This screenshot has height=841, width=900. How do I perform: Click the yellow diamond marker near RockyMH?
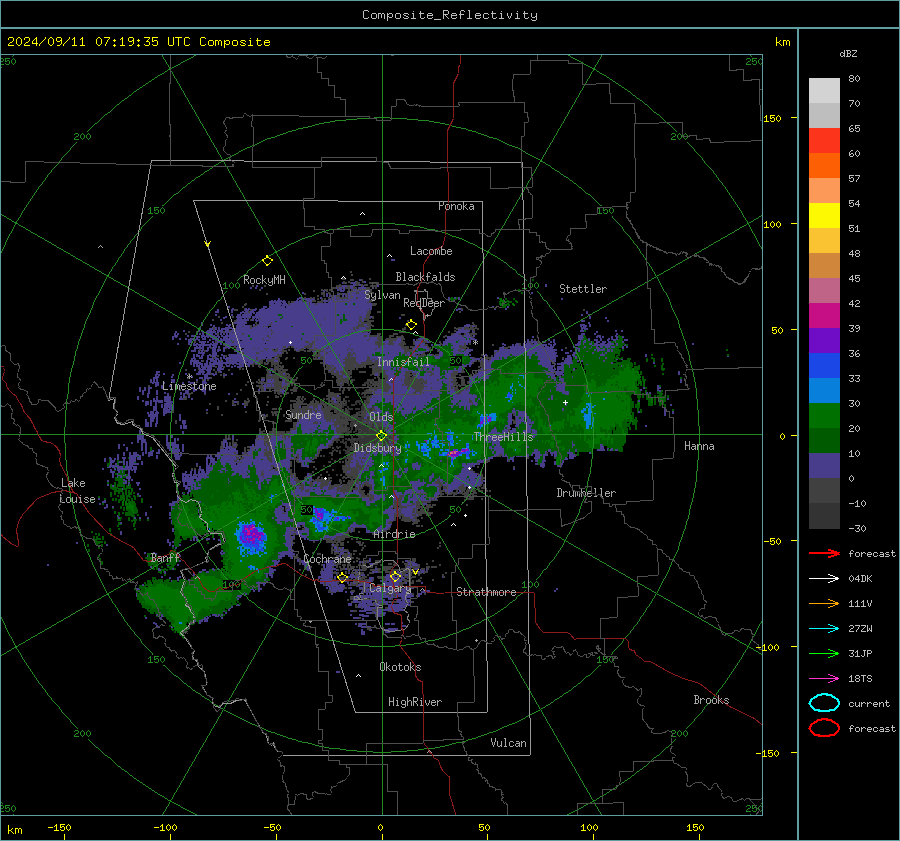[x=267, y=261]
